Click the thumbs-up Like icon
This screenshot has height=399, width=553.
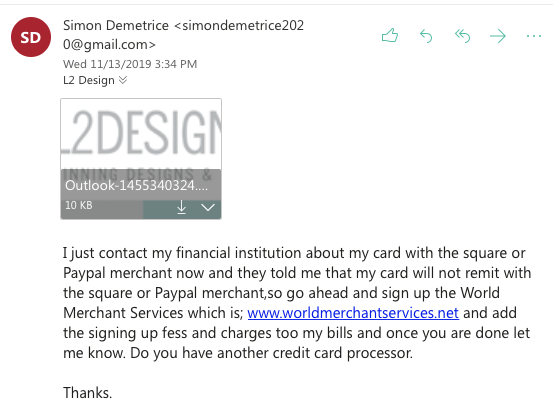[x=390, y=36]
